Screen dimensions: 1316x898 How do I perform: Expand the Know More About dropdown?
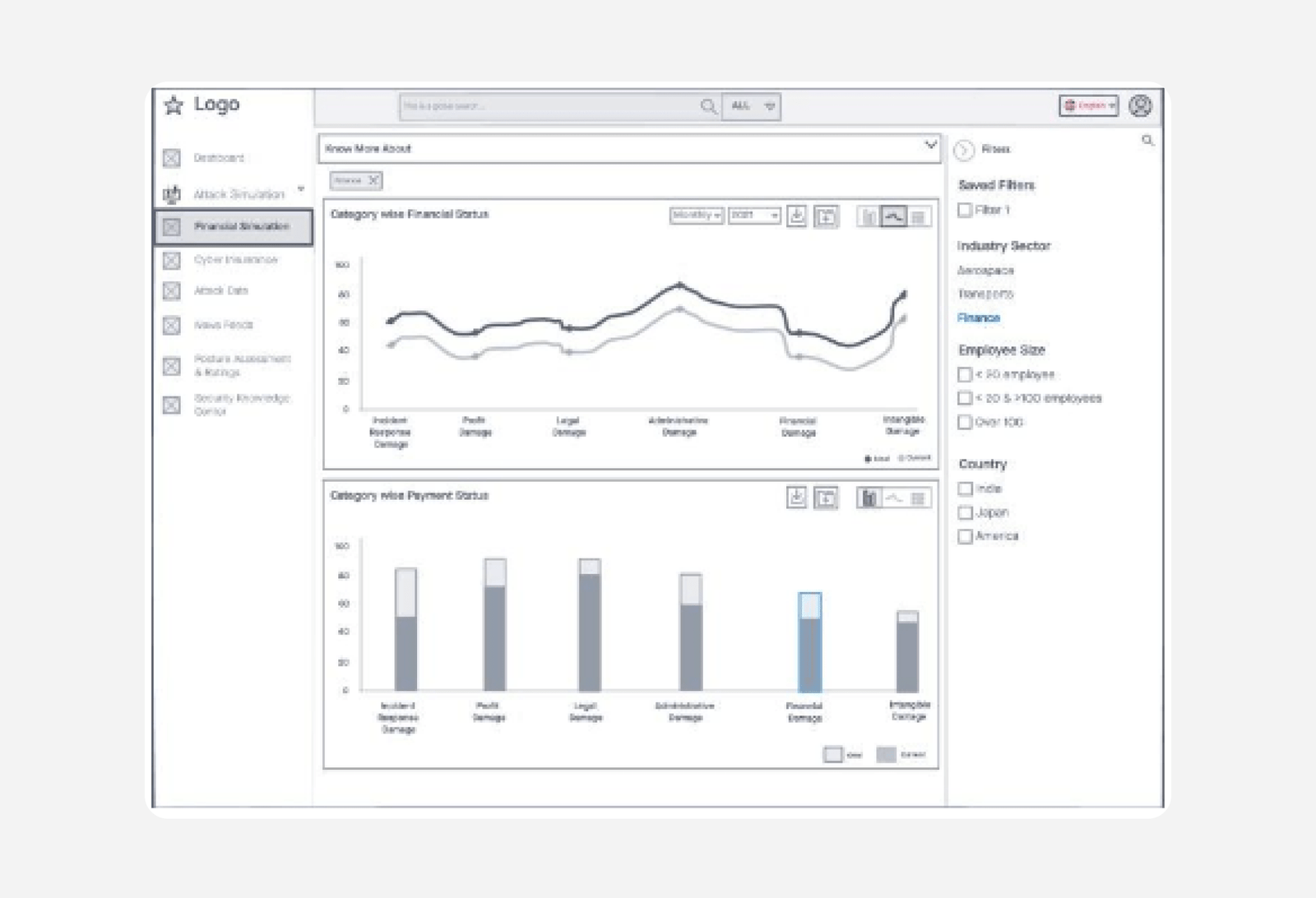(930, 146)
